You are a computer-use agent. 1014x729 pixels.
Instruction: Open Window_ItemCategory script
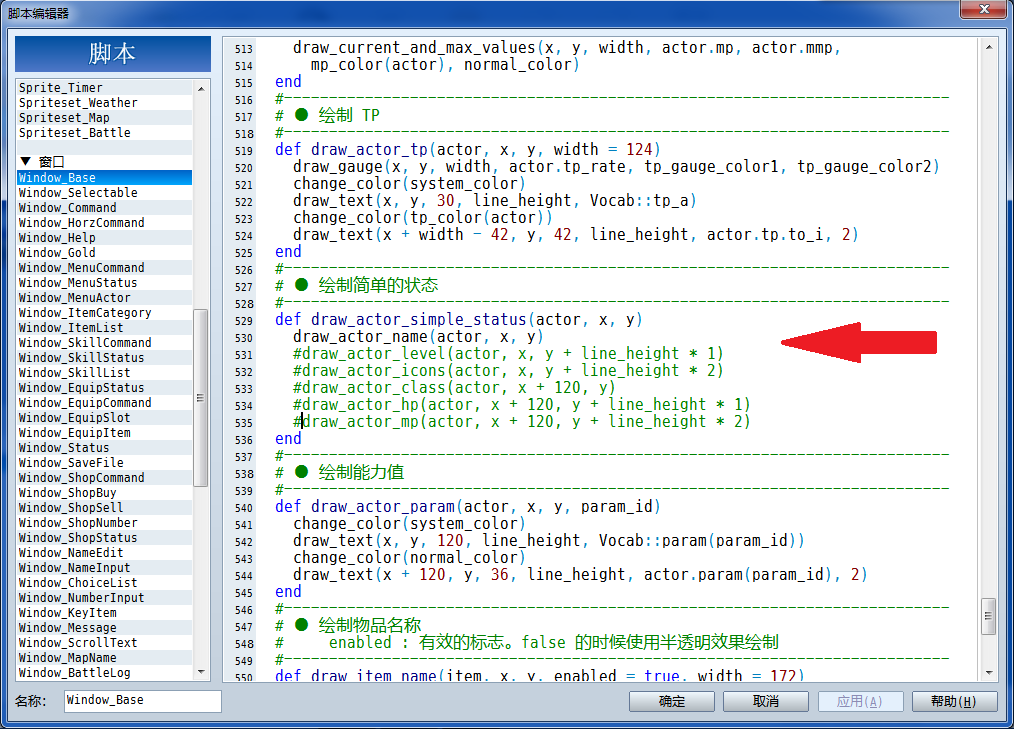coord(104,312)
